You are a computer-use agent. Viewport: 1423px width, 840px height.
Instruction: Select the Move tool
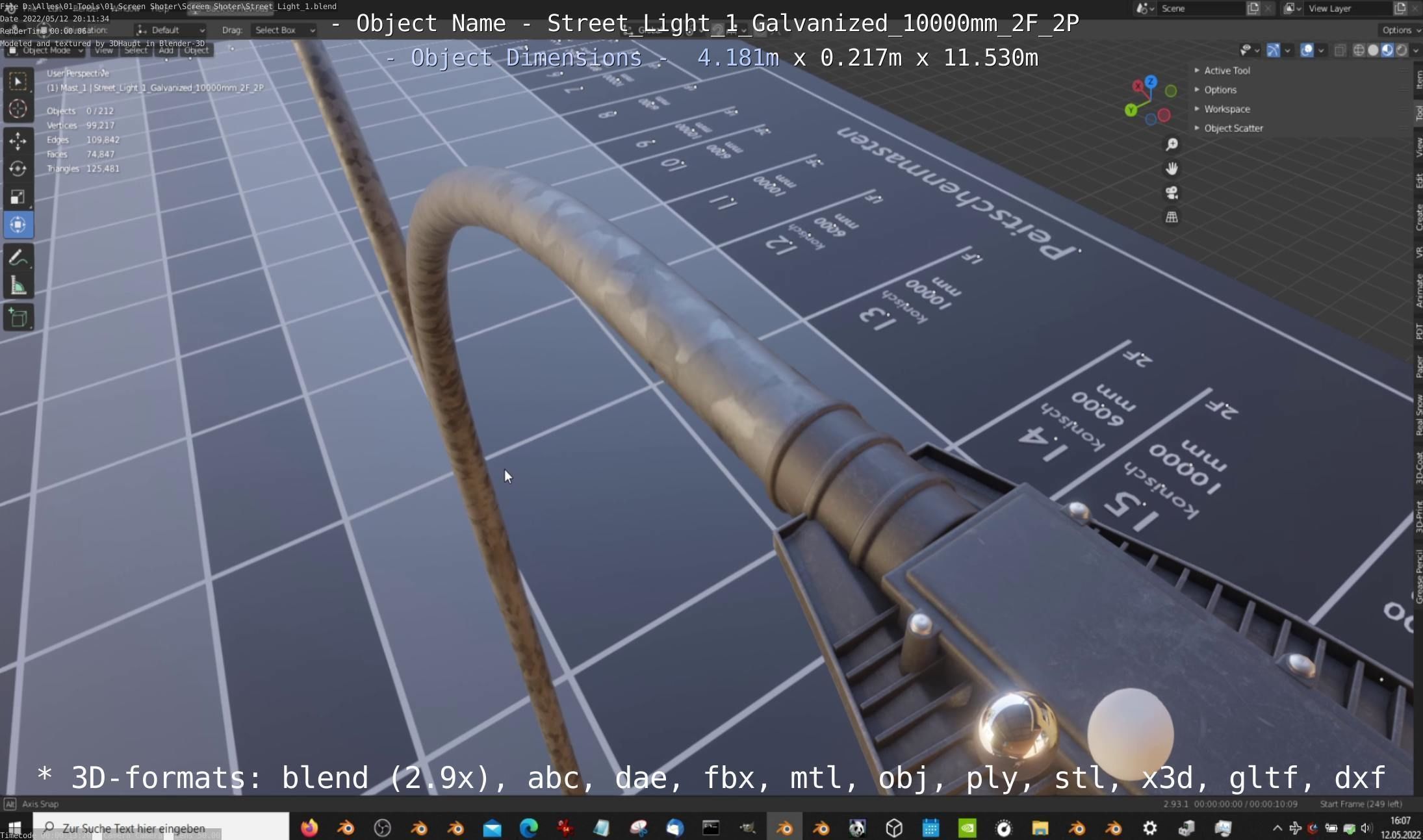pyautogui.click(x=18, y=140)
